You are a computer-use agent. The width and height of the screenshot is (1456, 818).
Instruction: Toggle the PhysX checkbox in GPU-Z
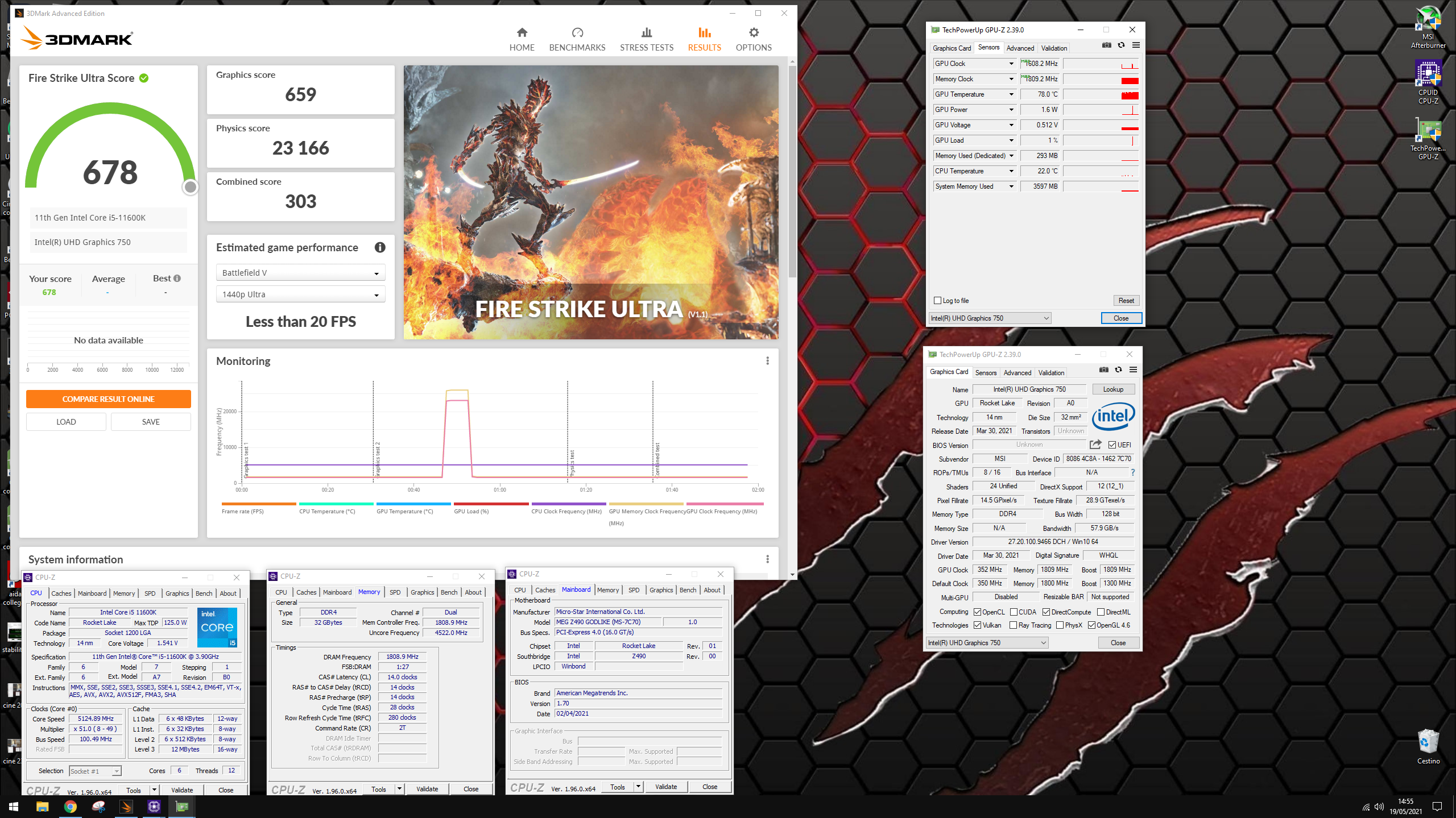(x=1060, y=625)
